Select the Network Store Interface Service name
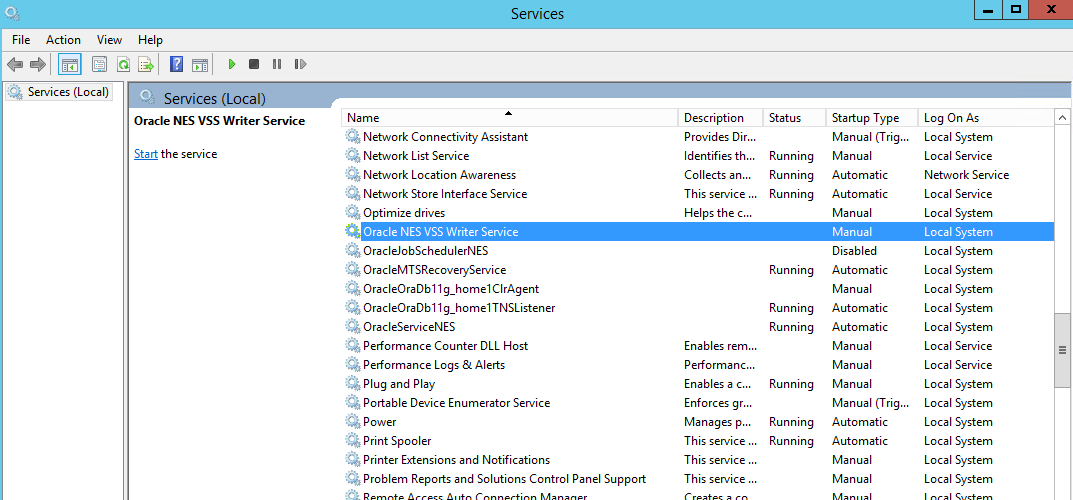 point(445,194)
